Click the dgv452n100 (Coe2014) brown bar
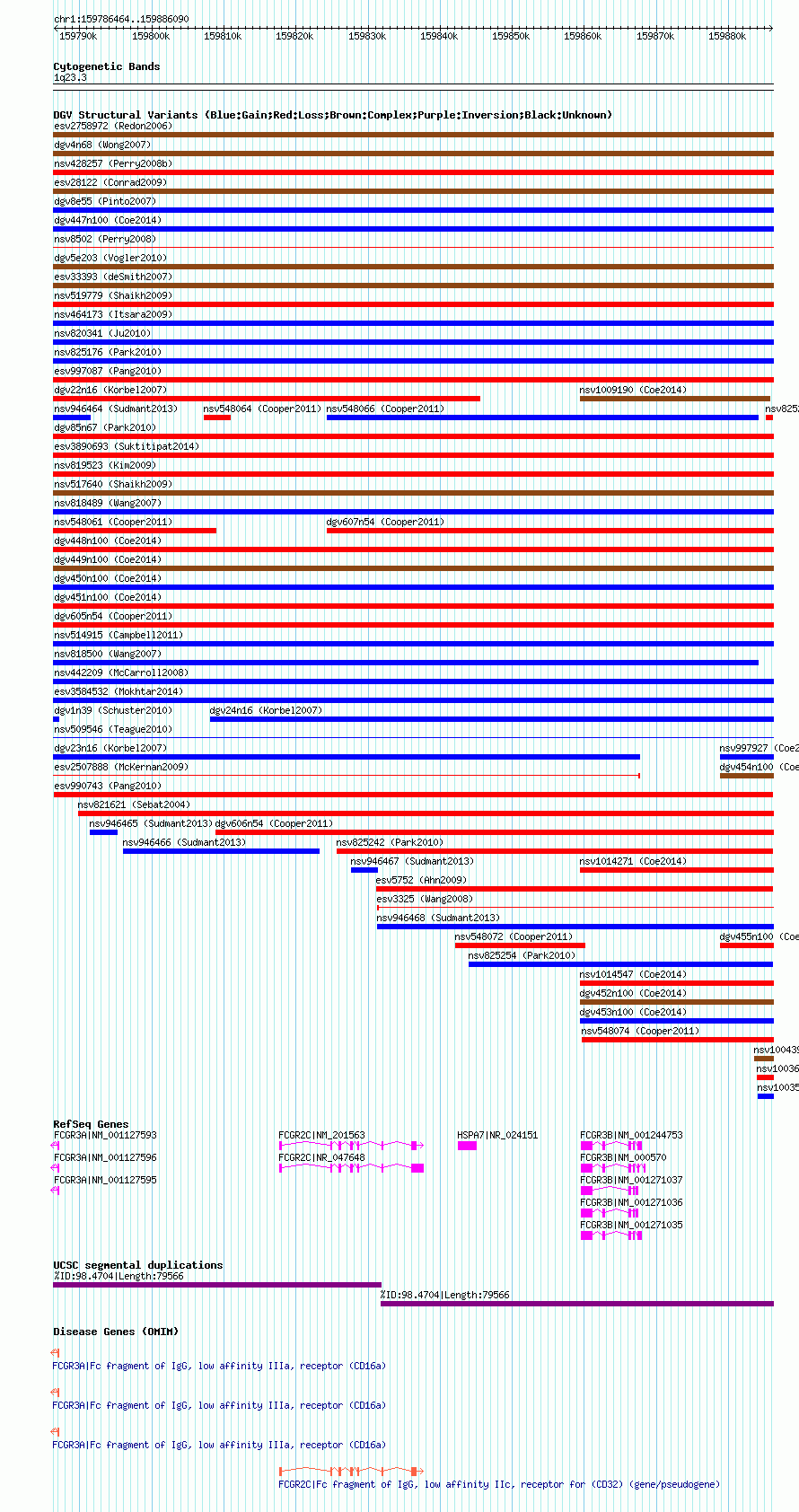The height and width of the screenshot is (1512, 799). 677,1002
